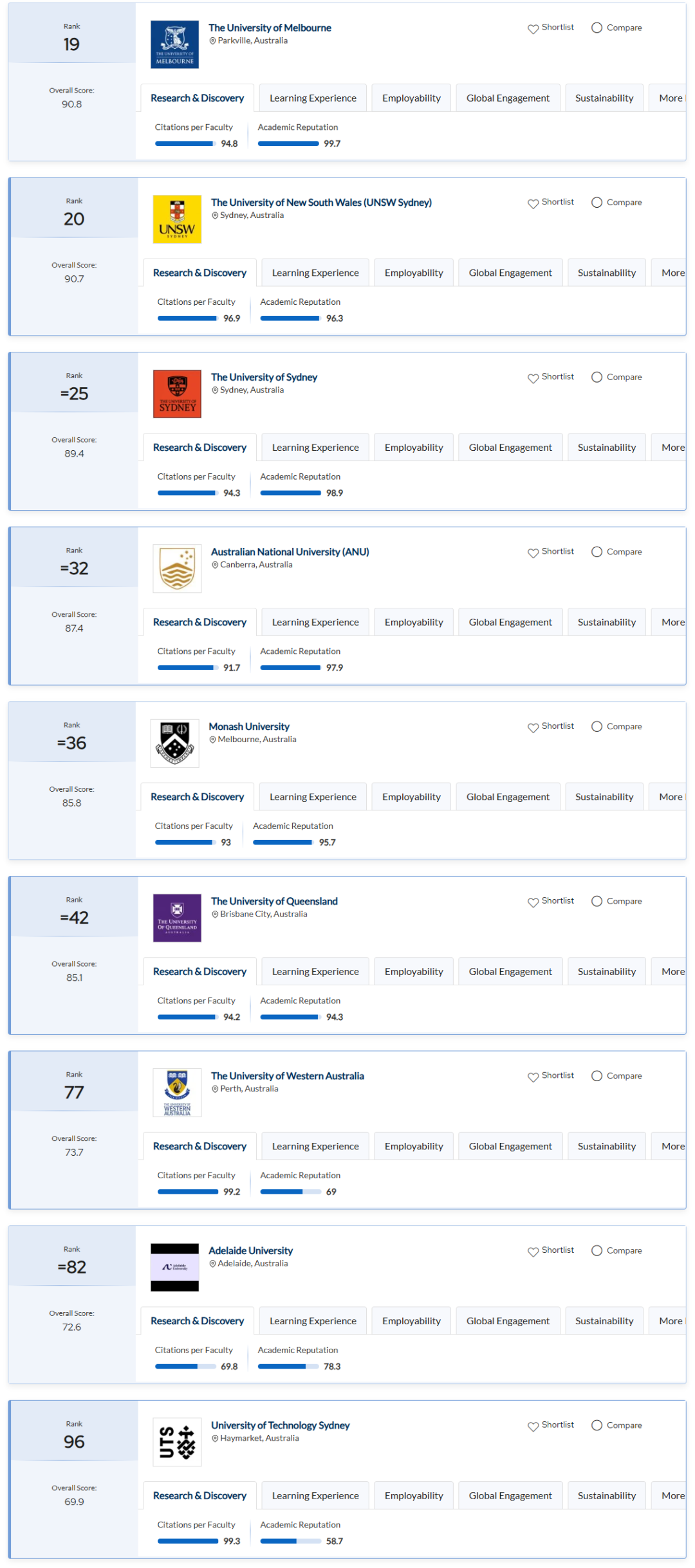Image resolution: width=695 pixels, height=1568 pixels.
Task: Click the UNSW Sydney logo
Action: (x=177, y=219)
